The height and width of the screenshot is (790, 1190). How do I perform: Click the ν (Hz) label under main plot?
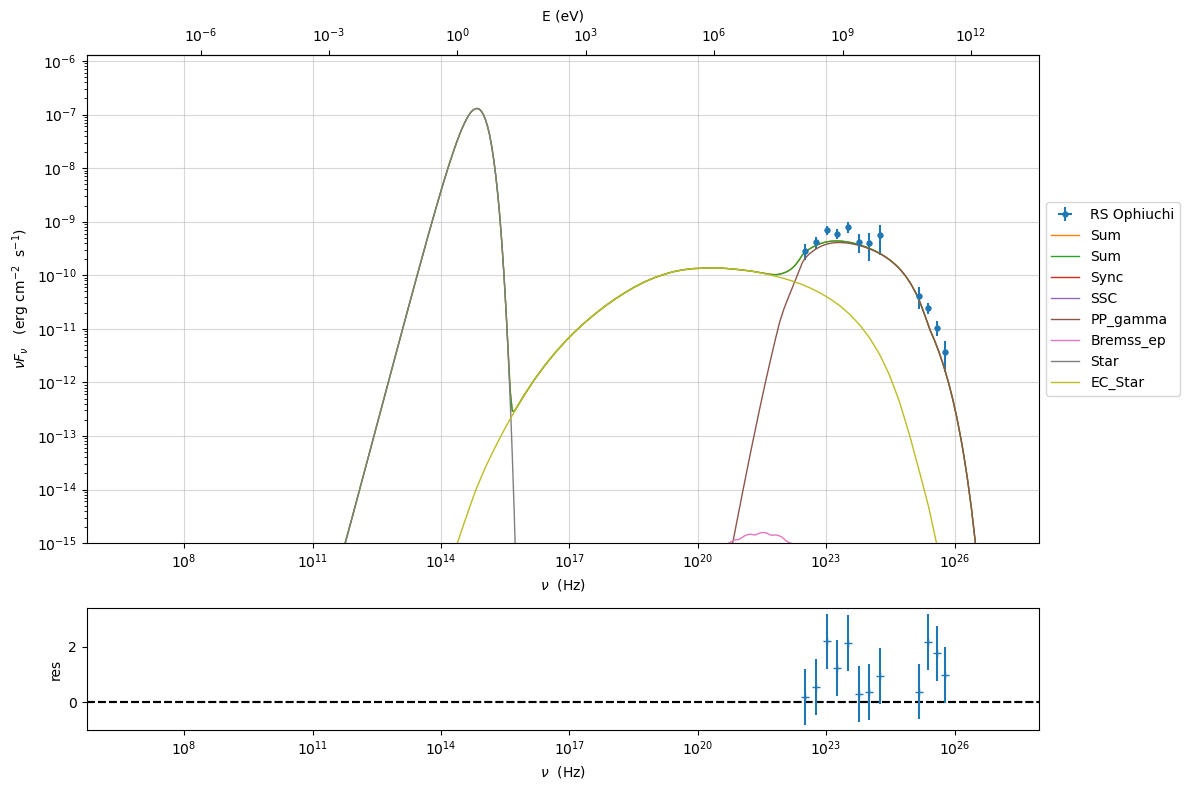562,585
